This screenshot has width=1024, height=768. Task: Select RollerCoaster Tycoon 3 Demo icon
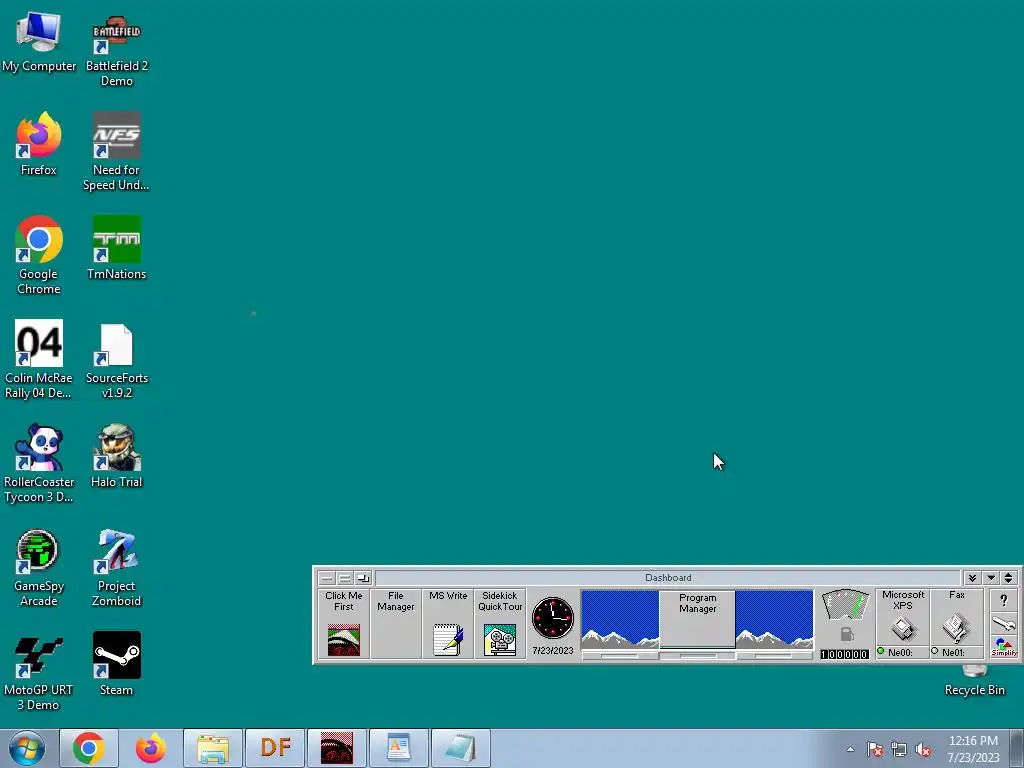click(39, 463)
